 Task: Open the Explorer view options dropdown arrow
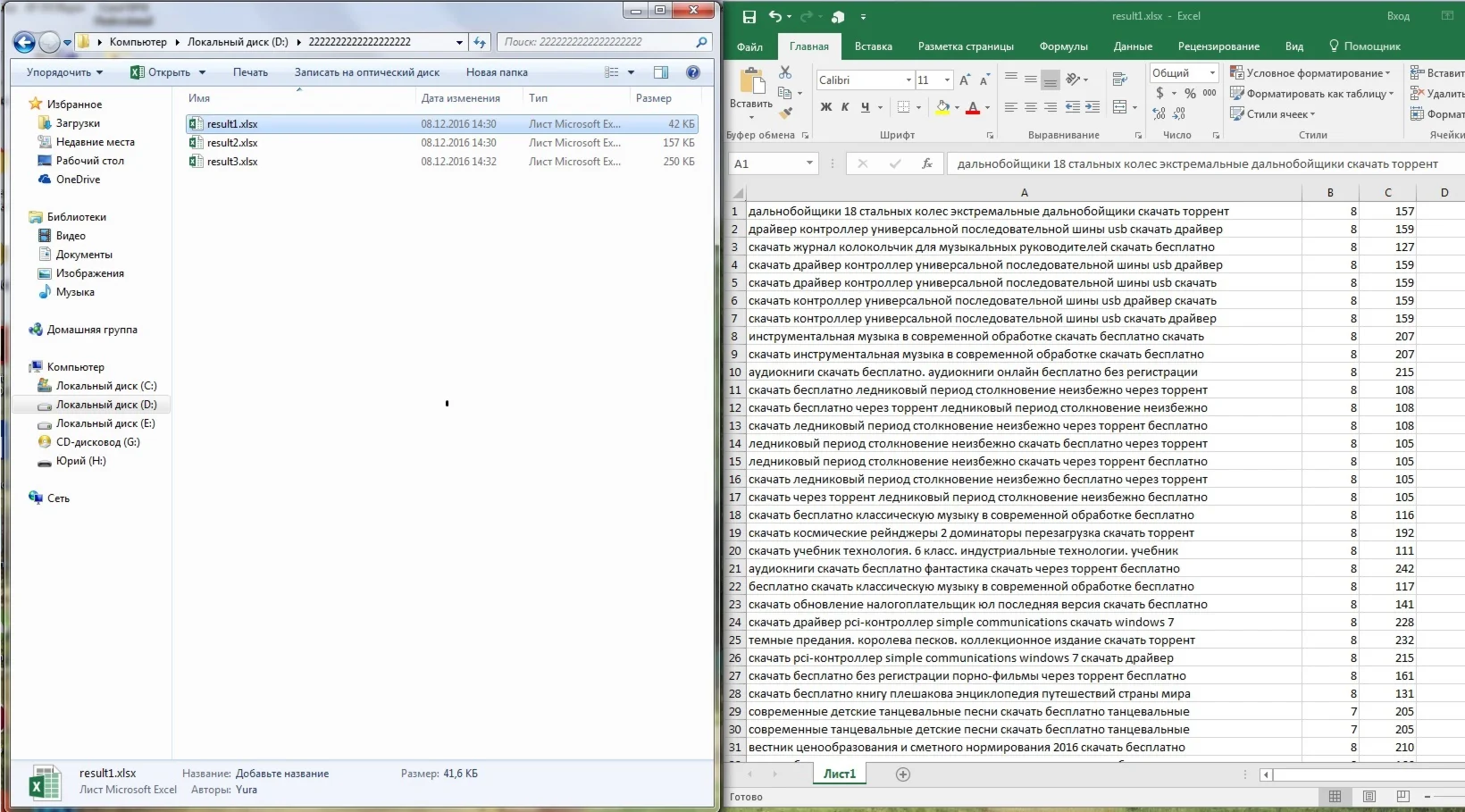pos(631,72)
